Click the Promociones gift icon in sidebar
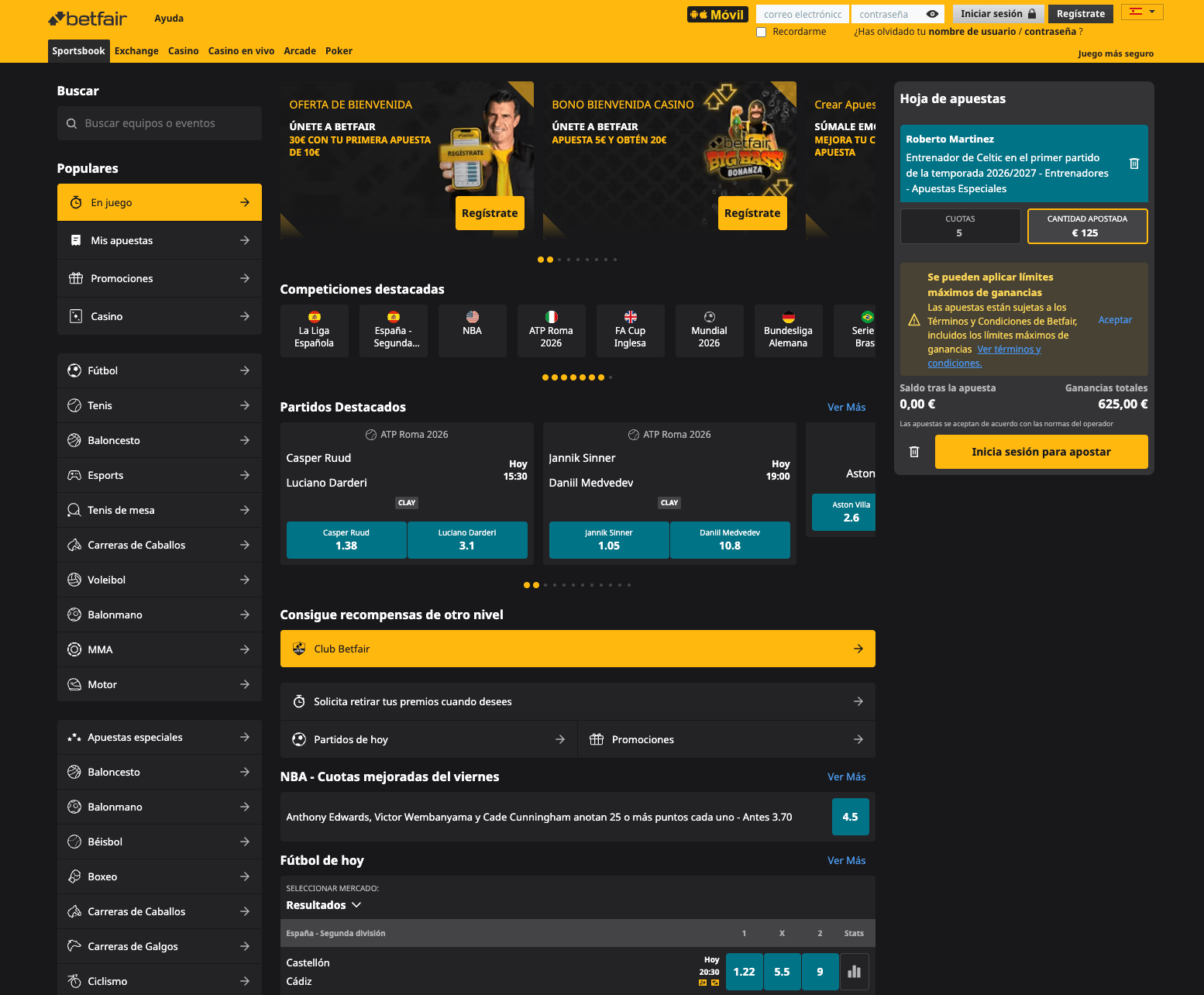 tap(76, 278)
